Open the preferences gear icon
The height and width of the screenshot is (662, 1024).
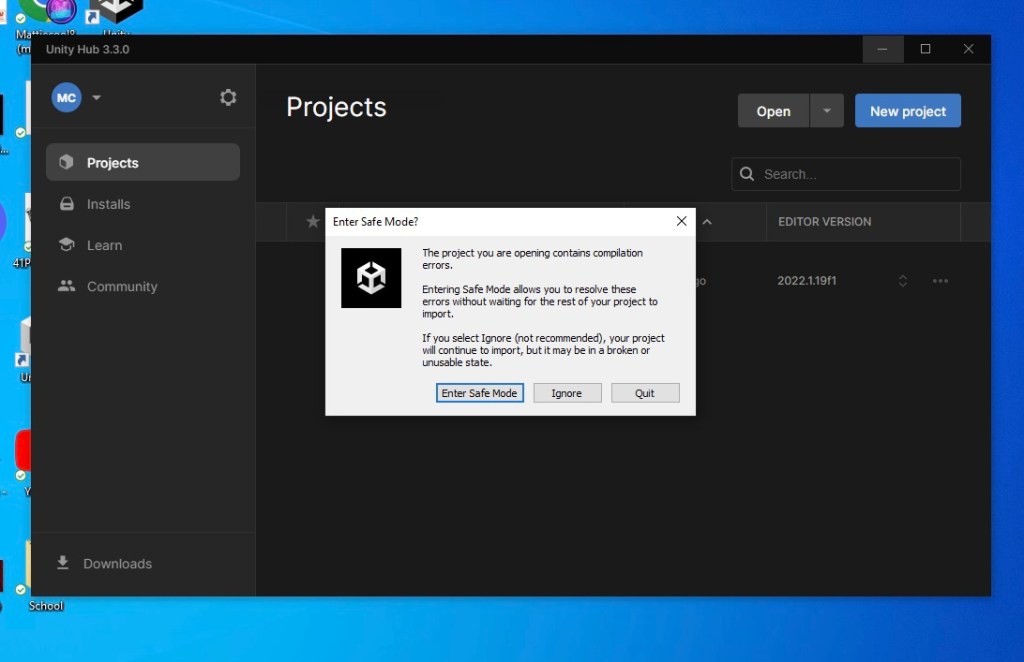click(x=228, y=97)
